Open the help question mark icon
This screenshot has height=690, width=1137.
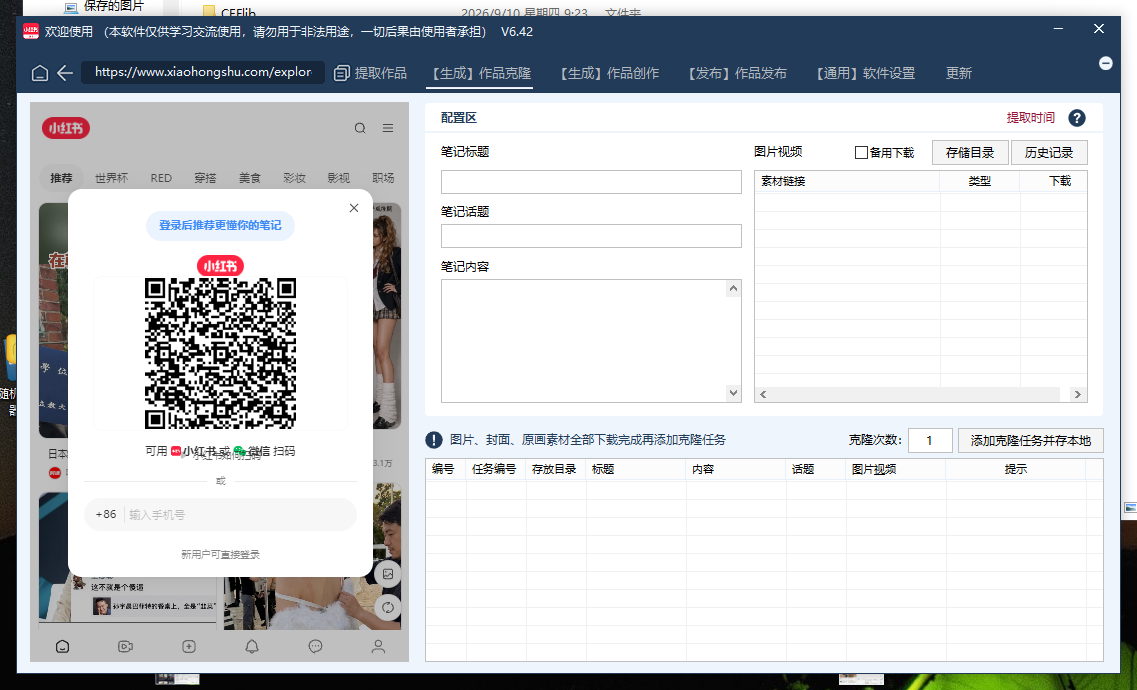1077,117
